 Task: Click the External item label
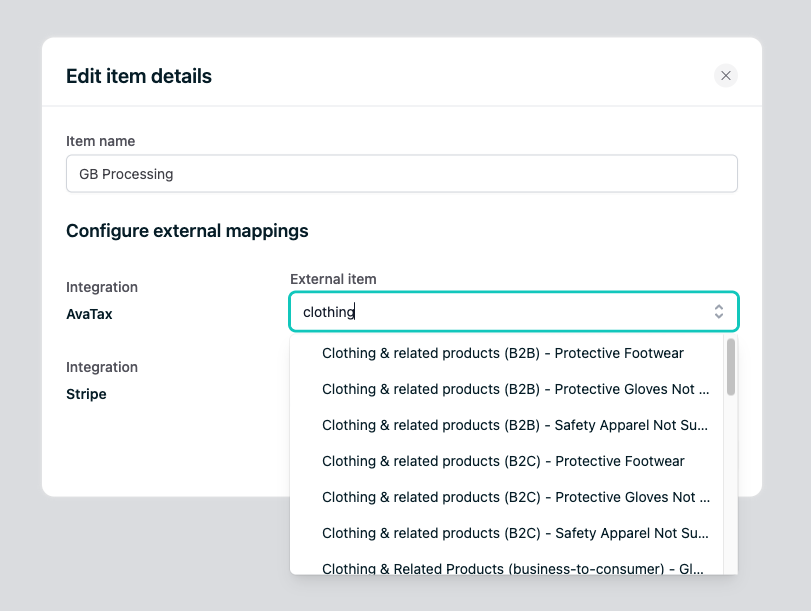coord(333,279)
